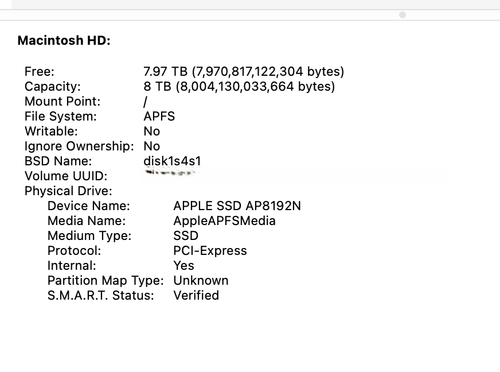Click the "Writable:" label
500x372 pixels.
51,131
